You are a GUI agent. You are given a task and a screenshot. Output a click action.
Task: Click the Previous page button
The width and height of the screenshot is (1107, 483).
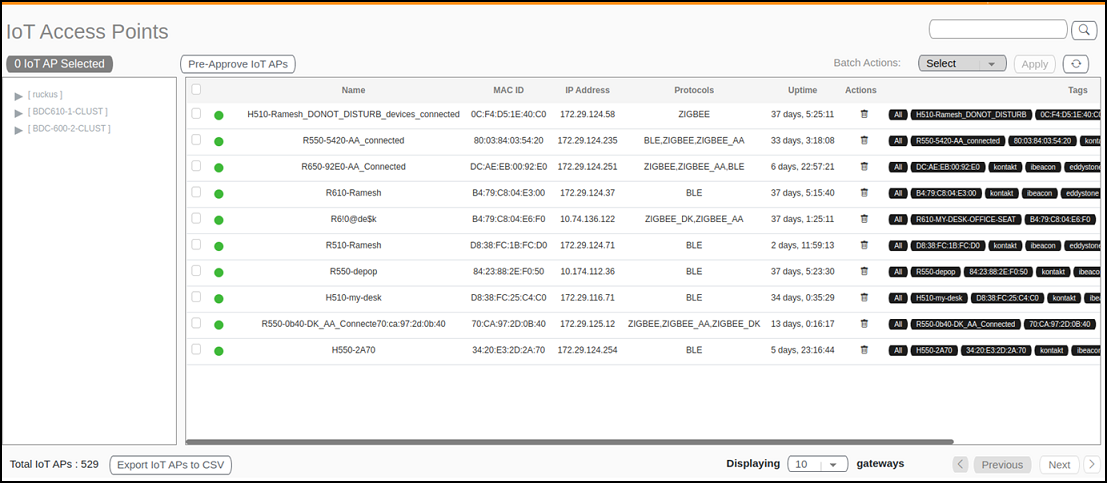point(1002,465)
